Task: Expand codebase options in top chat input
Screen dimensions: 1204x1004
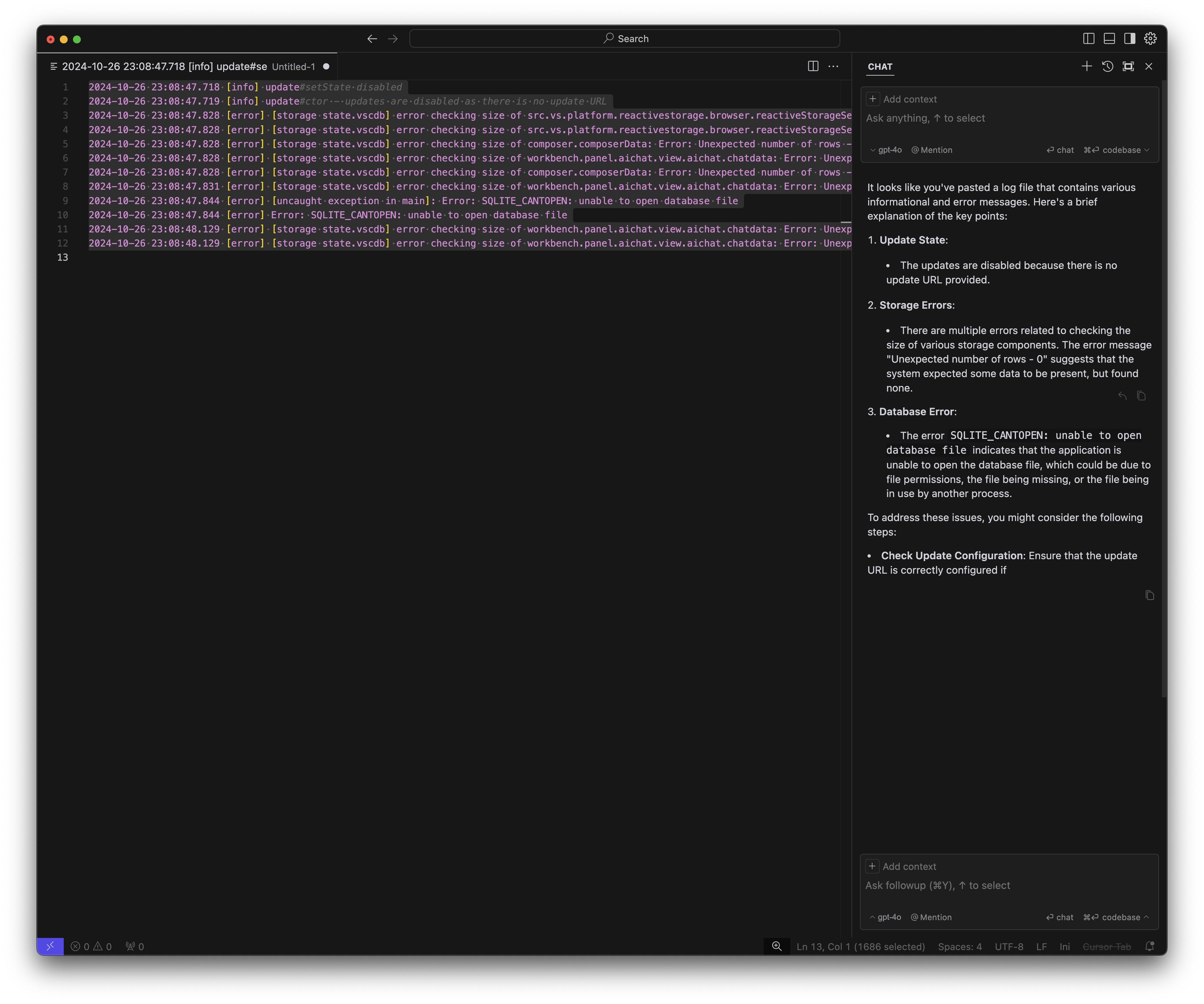Action: [x=1147, y=150]
